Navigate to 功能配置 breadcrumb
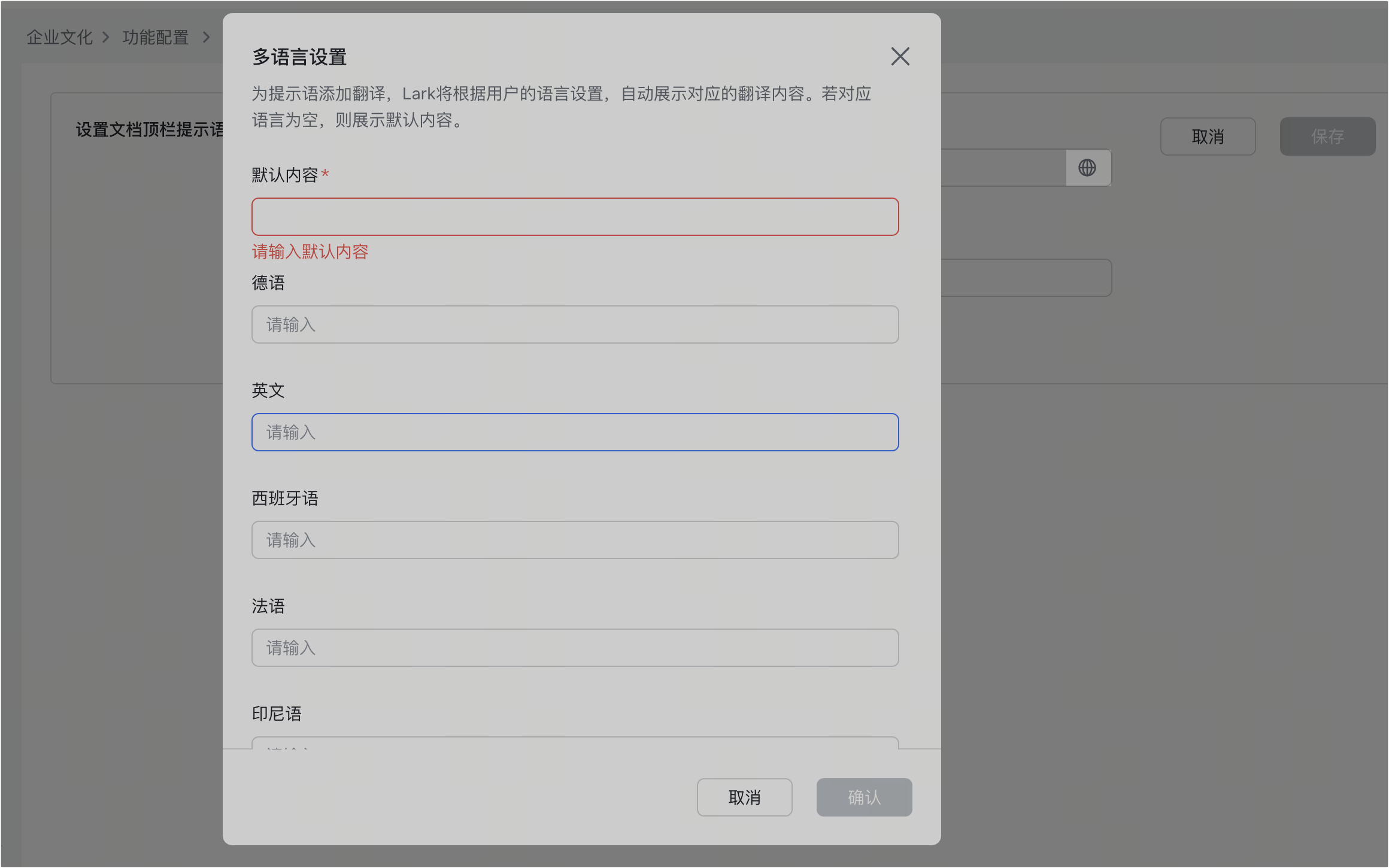1389x868 pixels. click(x=154, y=37)
